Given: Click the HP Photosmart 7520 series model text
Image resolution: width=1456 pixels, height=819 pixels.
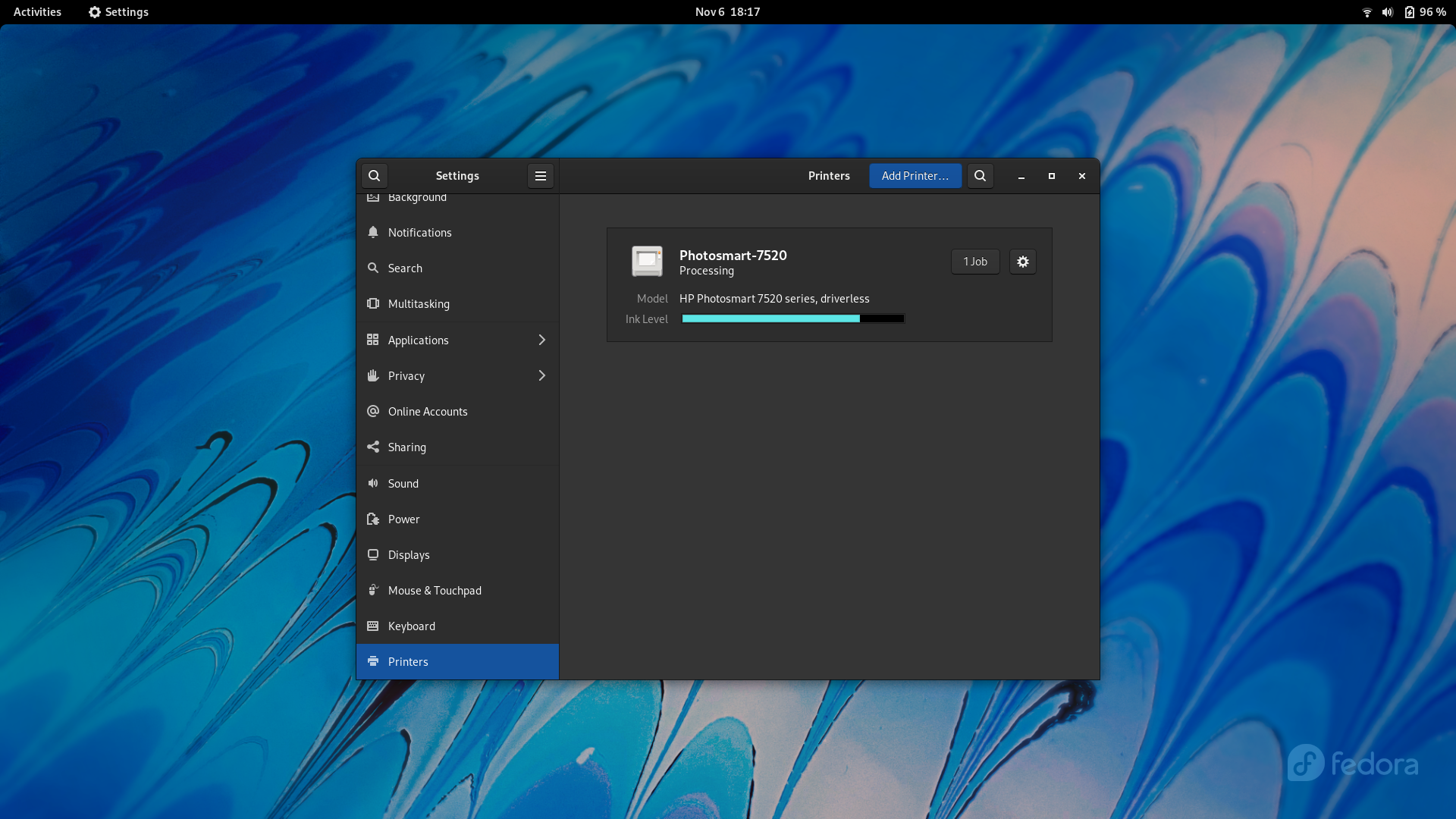Looking at the screenshot, I should pos(774,299).
